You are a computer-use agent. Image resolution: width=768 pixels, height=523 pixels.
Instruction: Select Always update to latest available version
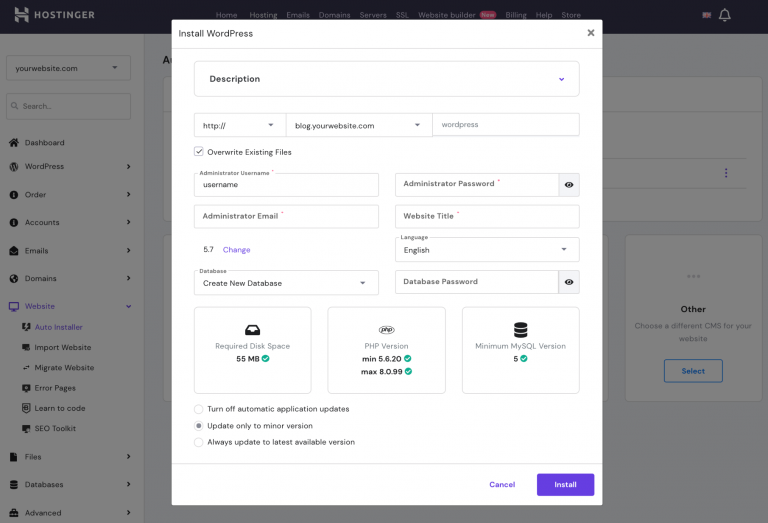tap(199, 442)
